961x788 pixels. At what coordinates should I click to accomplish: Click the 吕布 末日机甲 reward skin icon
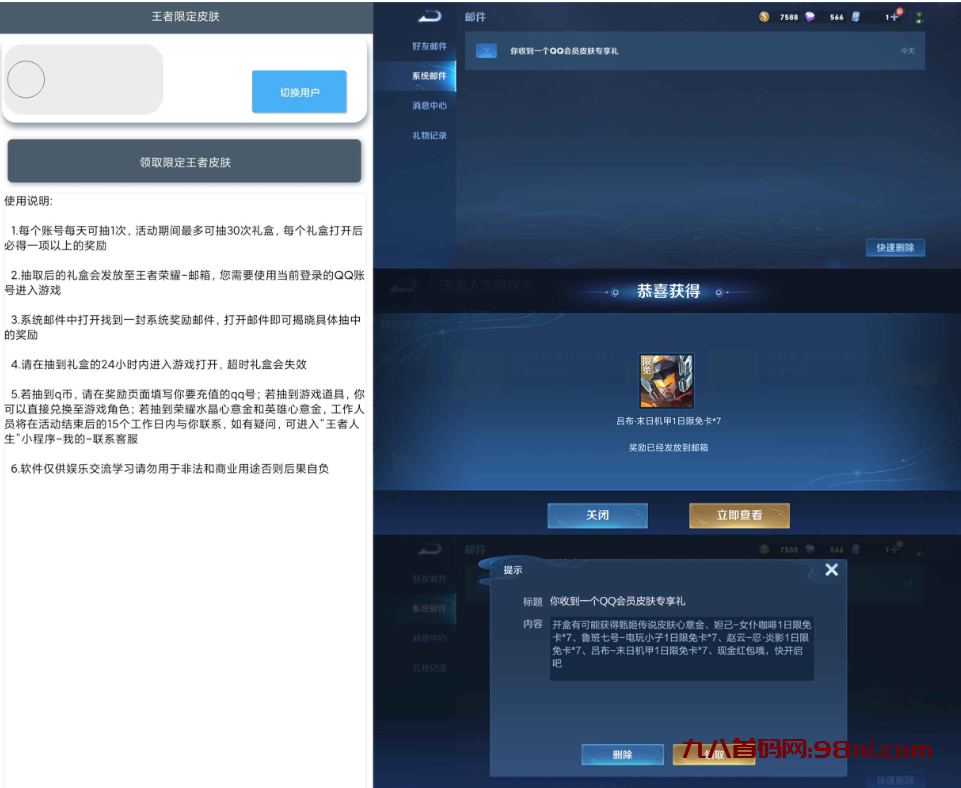[667, 381]
